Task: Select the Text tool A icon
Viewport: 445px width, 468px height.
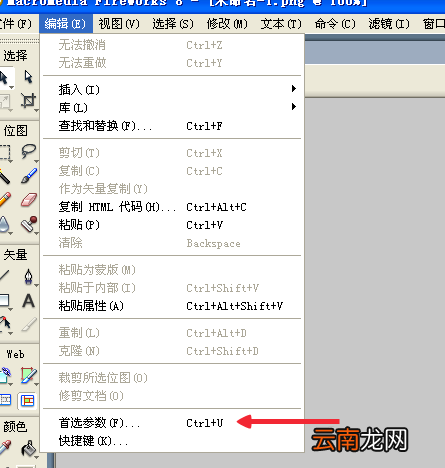Action: (x=28, y=300)
